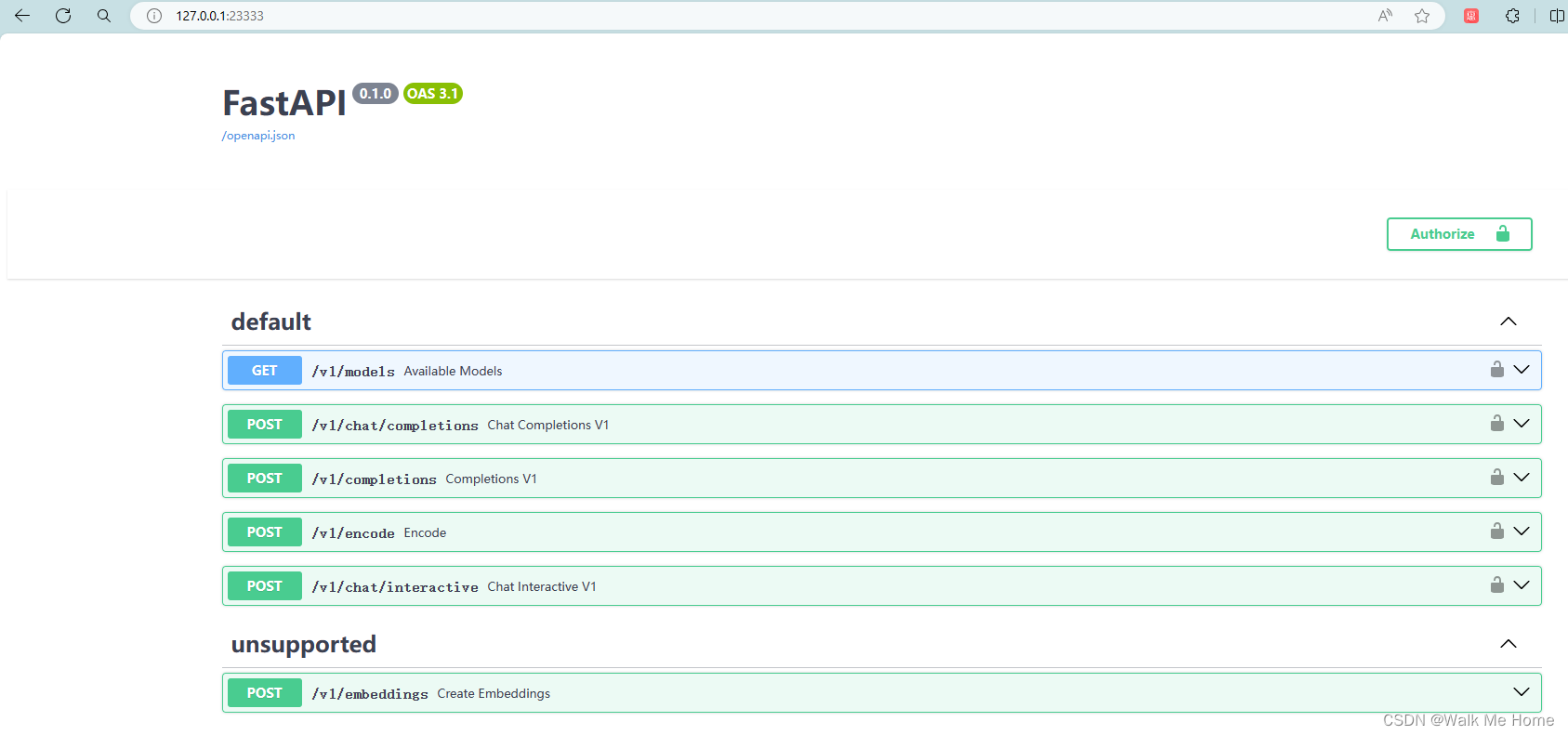The width and height of the screenshot is (1568, 735).
Task: Click lock icon on /v1/models row
Action: coord(1497,369)
